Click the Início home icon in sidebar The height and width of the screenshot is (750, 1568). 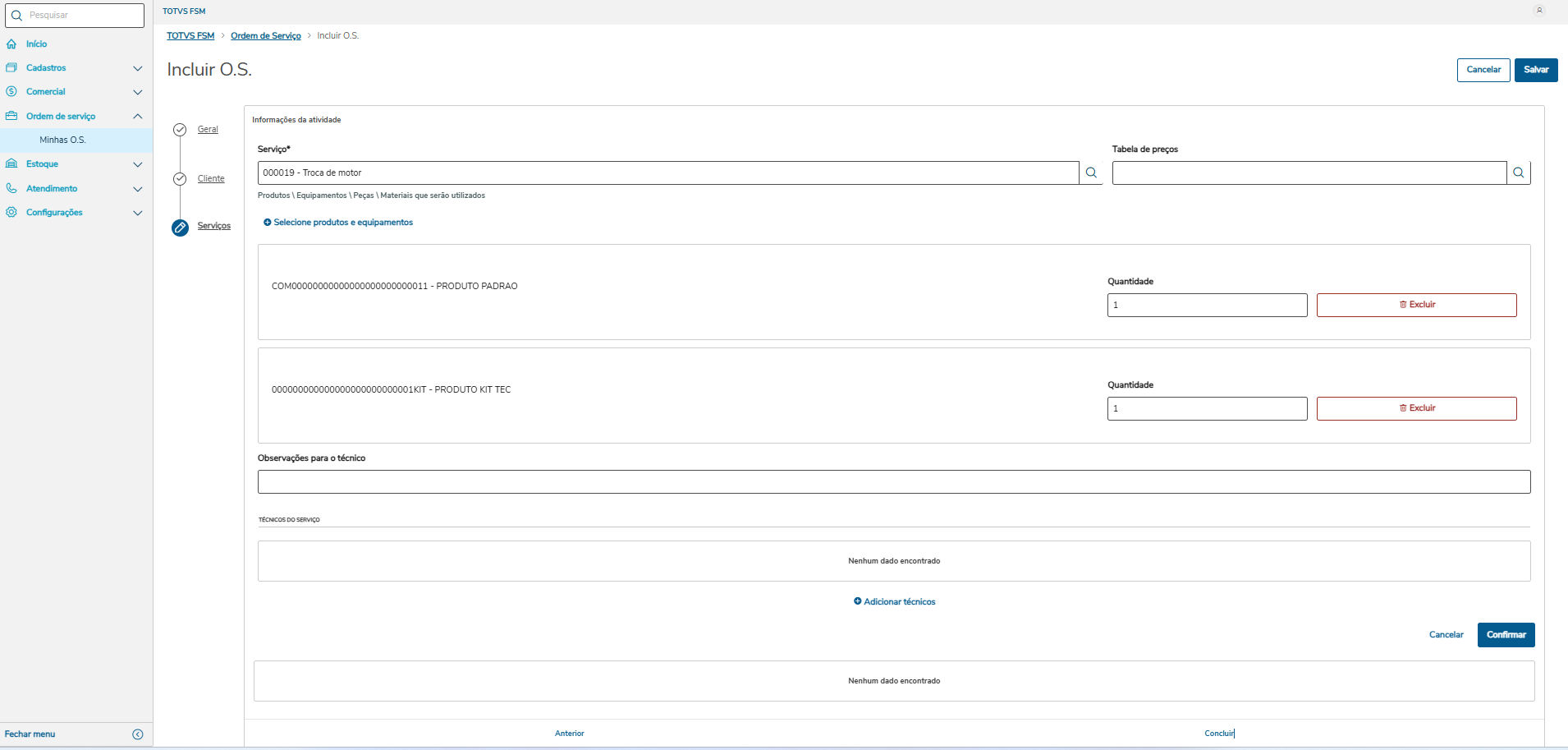click(x=11, y=44)
